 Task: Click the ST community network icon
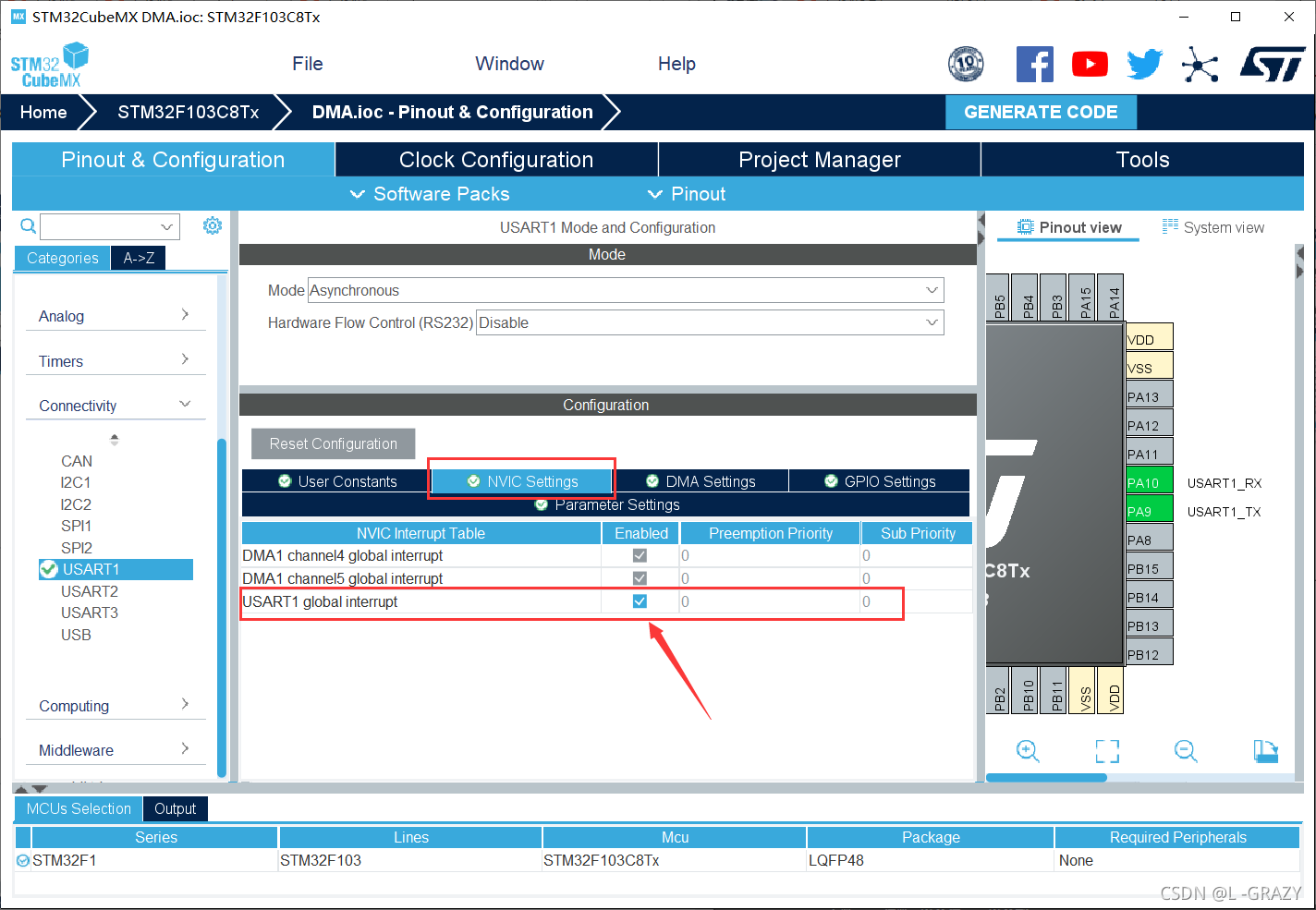(1200, 65)
